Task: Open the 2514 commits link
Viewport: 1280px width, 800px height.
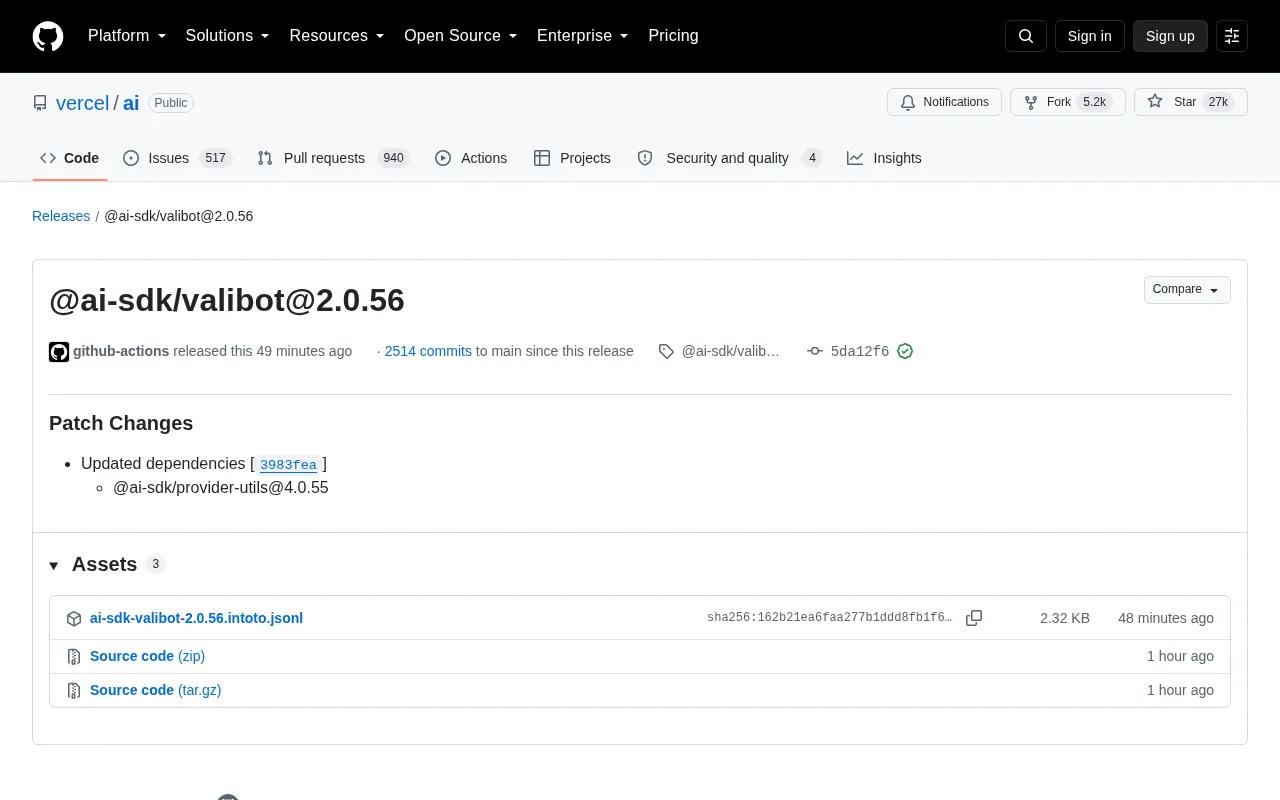Action: tap(428, 351)
